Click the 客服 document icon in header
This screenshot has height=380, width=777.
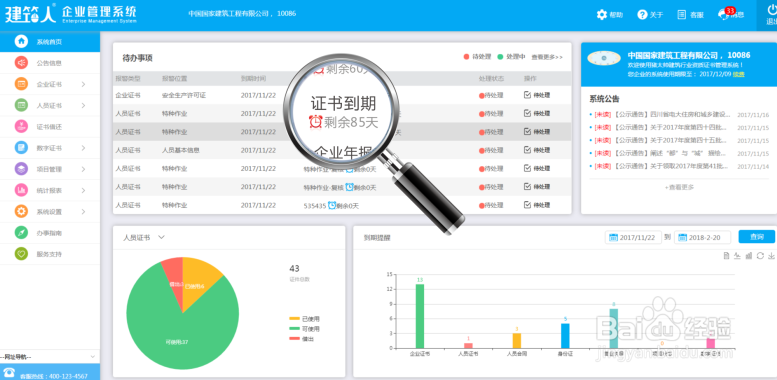[682, 15]
